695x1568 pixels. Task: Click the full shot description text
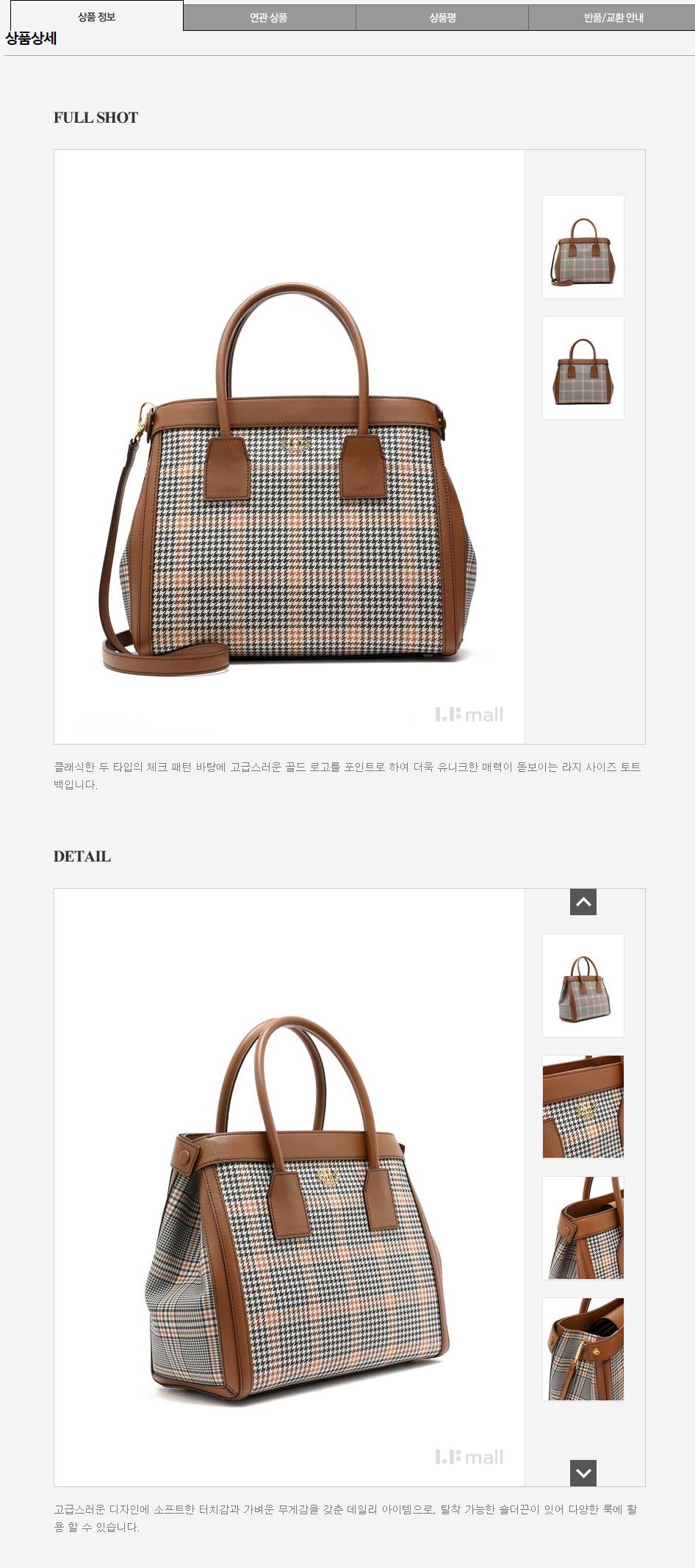click(x=347, y=776)
